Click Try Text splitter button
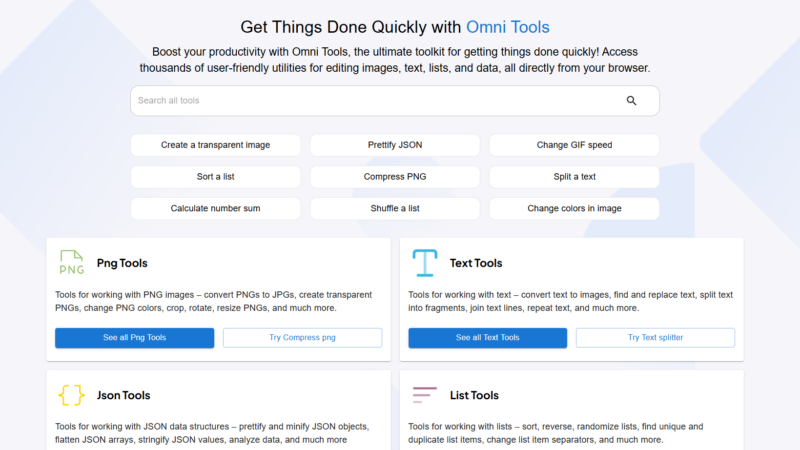Image resolution: width=800 pixels, height=450 pixels. coord(655,338)
